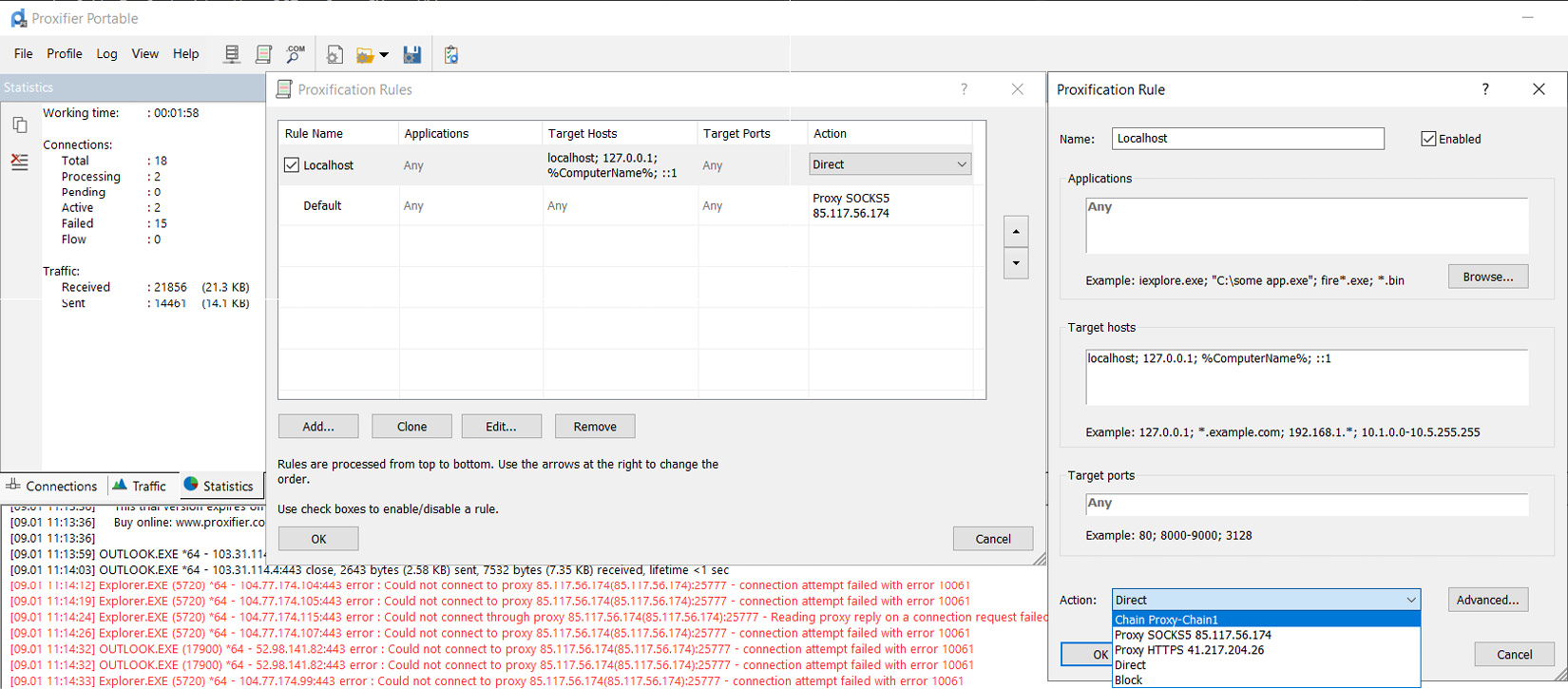Click help question mark in Proxification Rules dialog

click(x=964, y=89)
